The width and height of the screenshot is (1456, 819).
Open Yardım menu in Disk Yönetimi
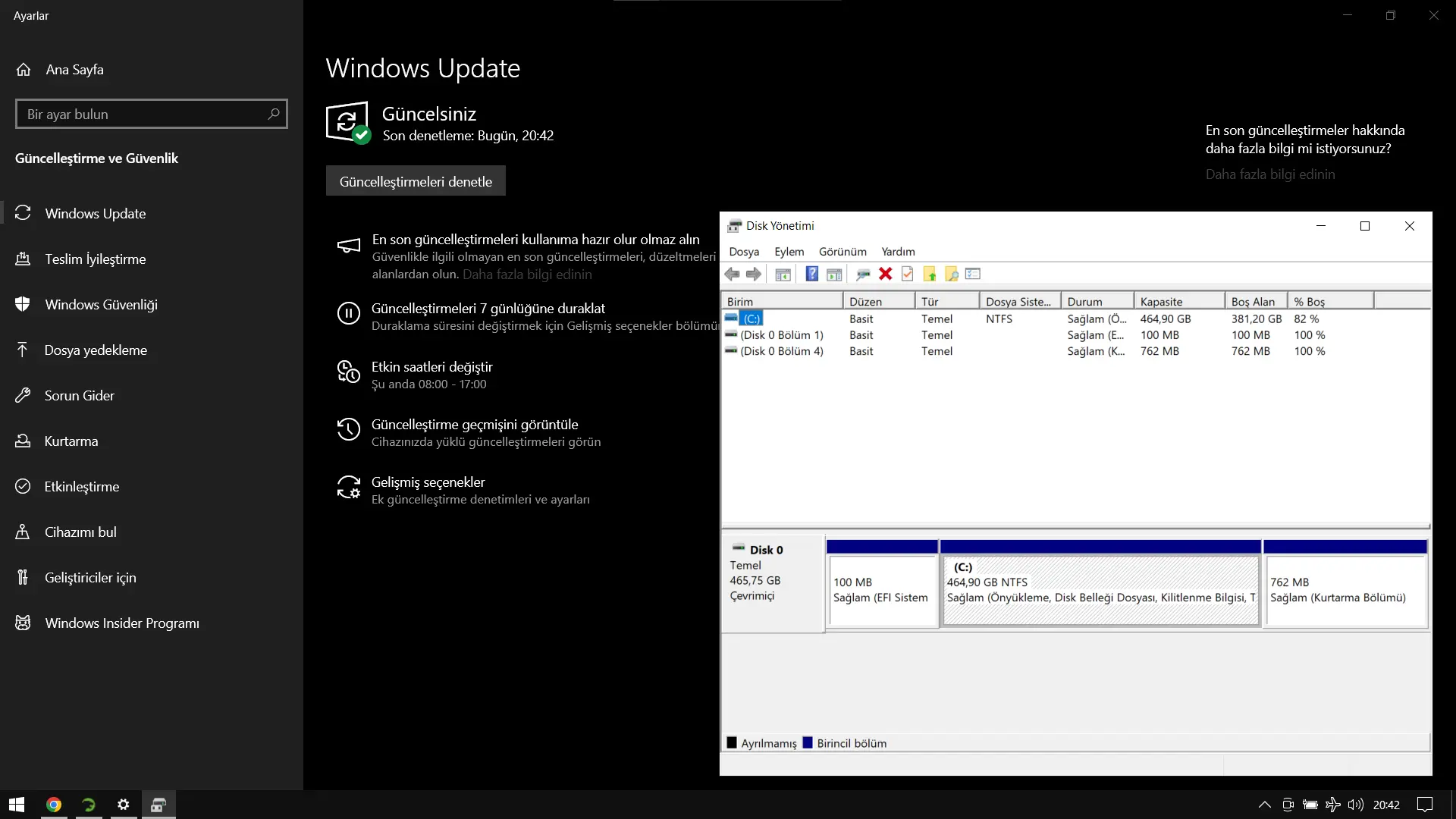[898, 252]
